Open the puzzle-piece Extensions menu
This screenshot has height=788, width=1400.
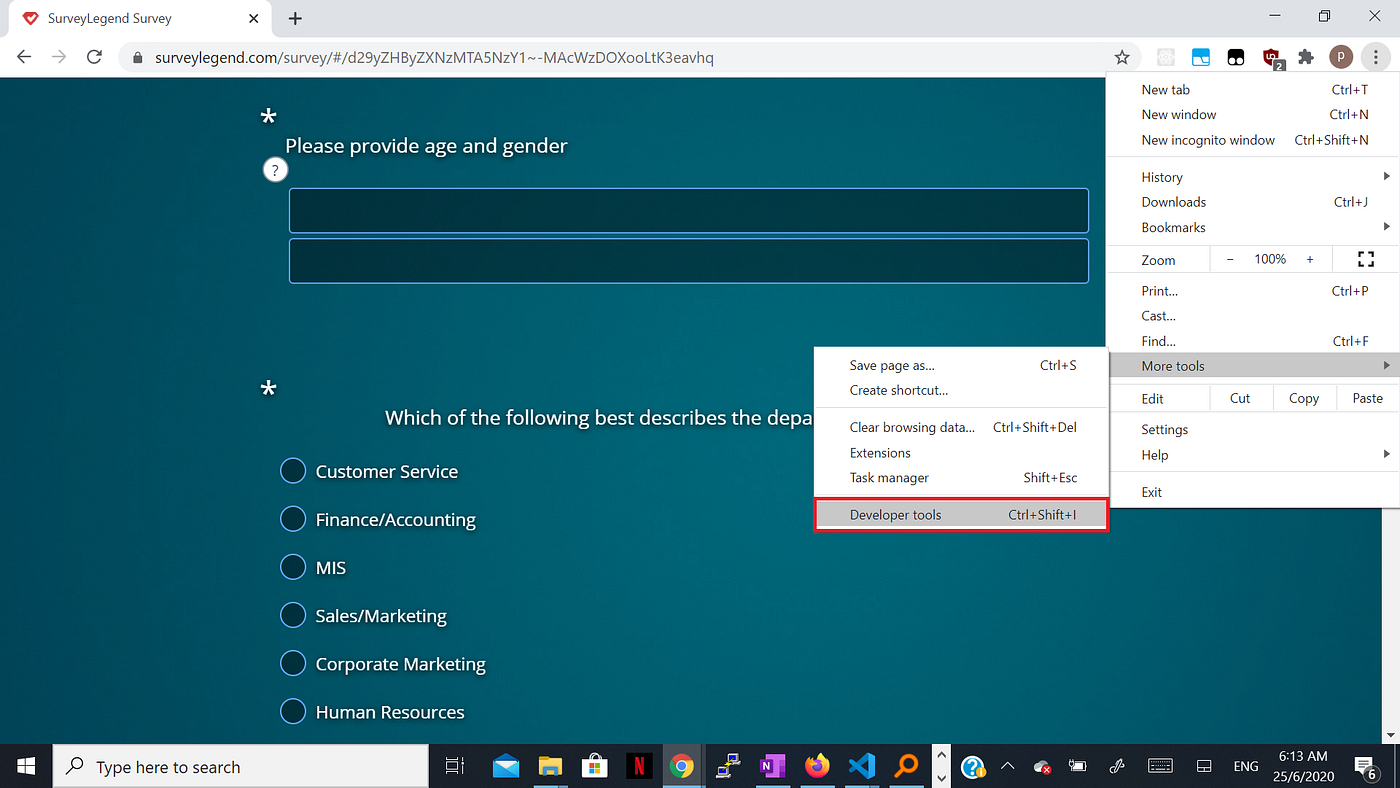1306,57
